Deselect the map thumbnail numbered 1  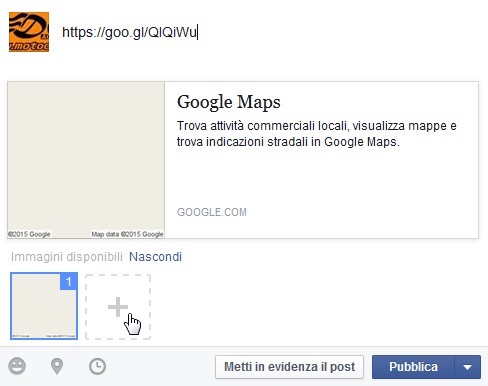[44, 306]
